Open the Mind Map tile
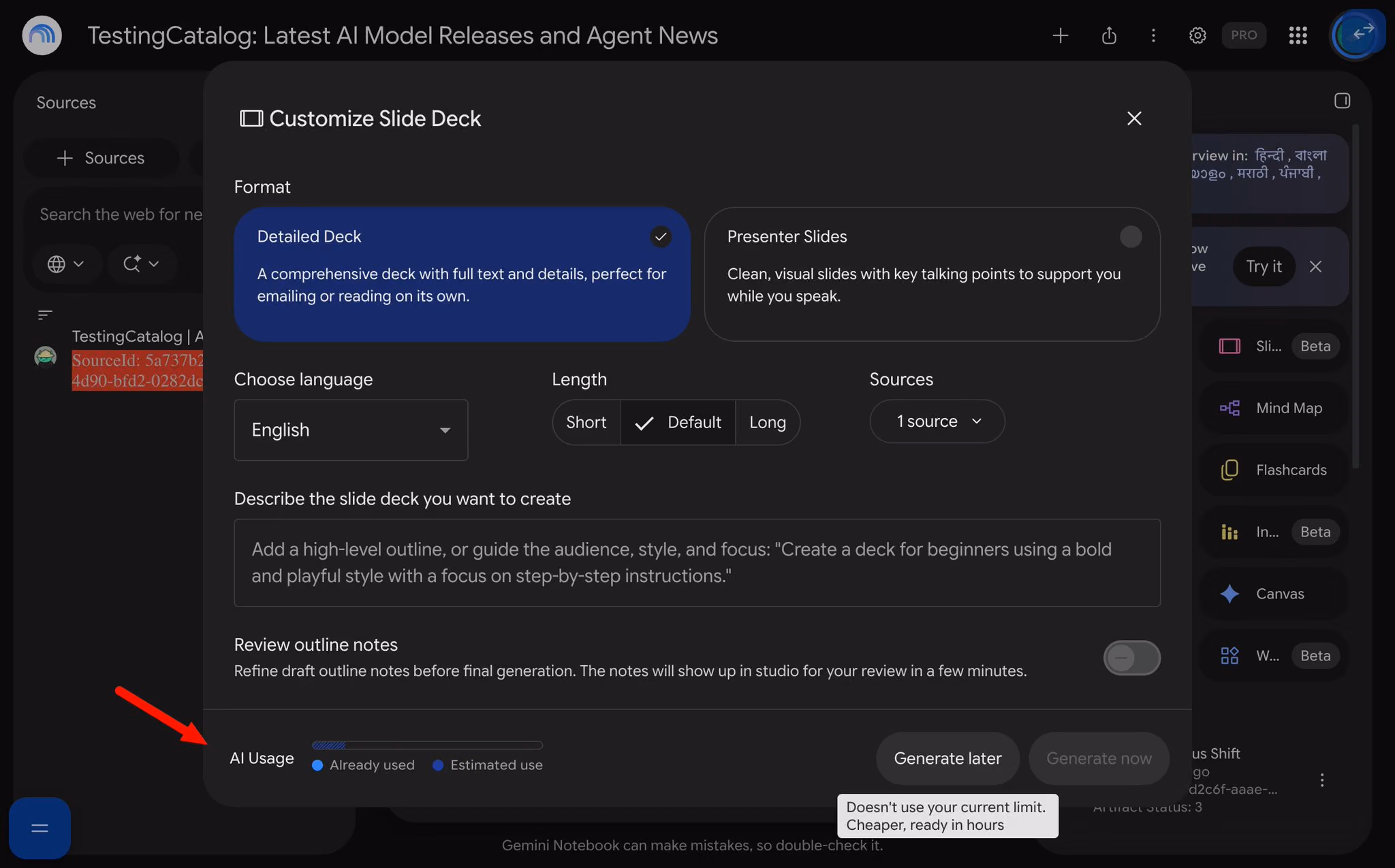 1274,408
